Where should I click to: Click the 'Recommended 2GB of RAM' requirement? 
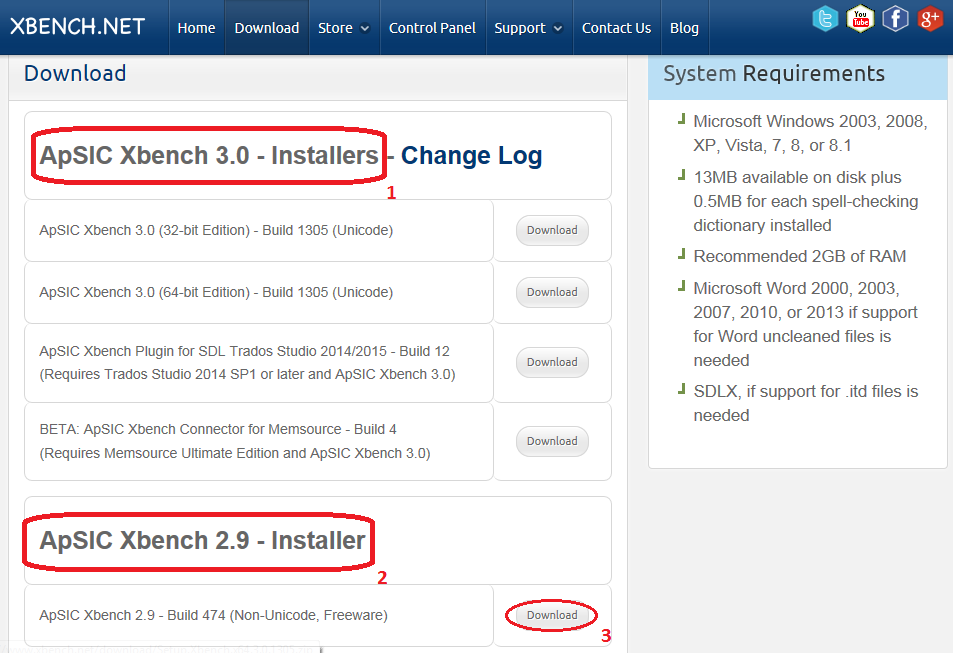(800, 256)
